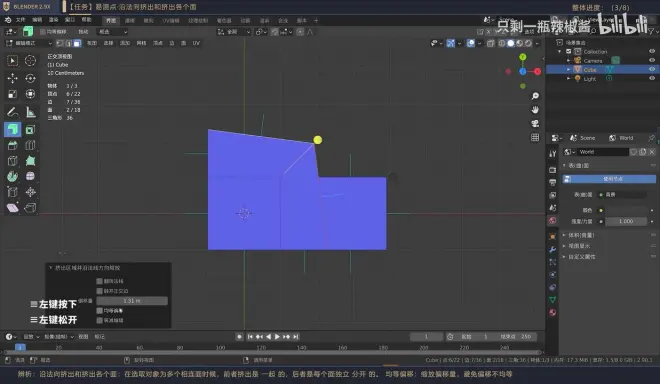Toggle visibility eye of Cube object

(652, 69)
